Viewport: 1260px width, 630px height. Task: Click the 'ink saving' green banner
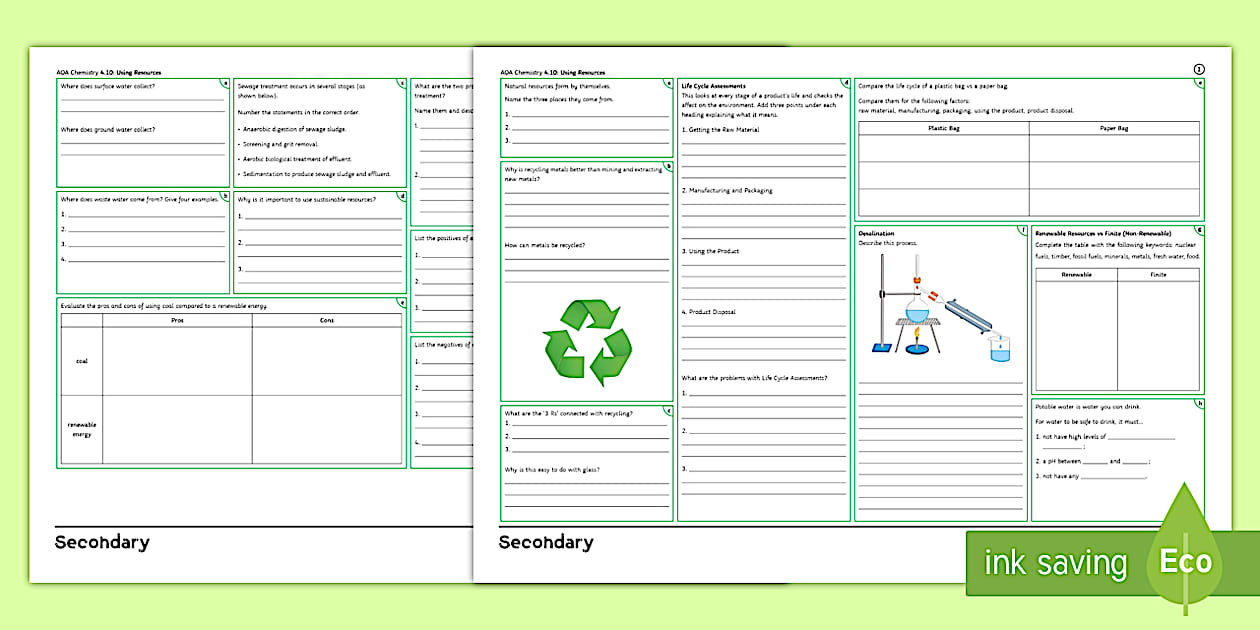(1055, 563)
